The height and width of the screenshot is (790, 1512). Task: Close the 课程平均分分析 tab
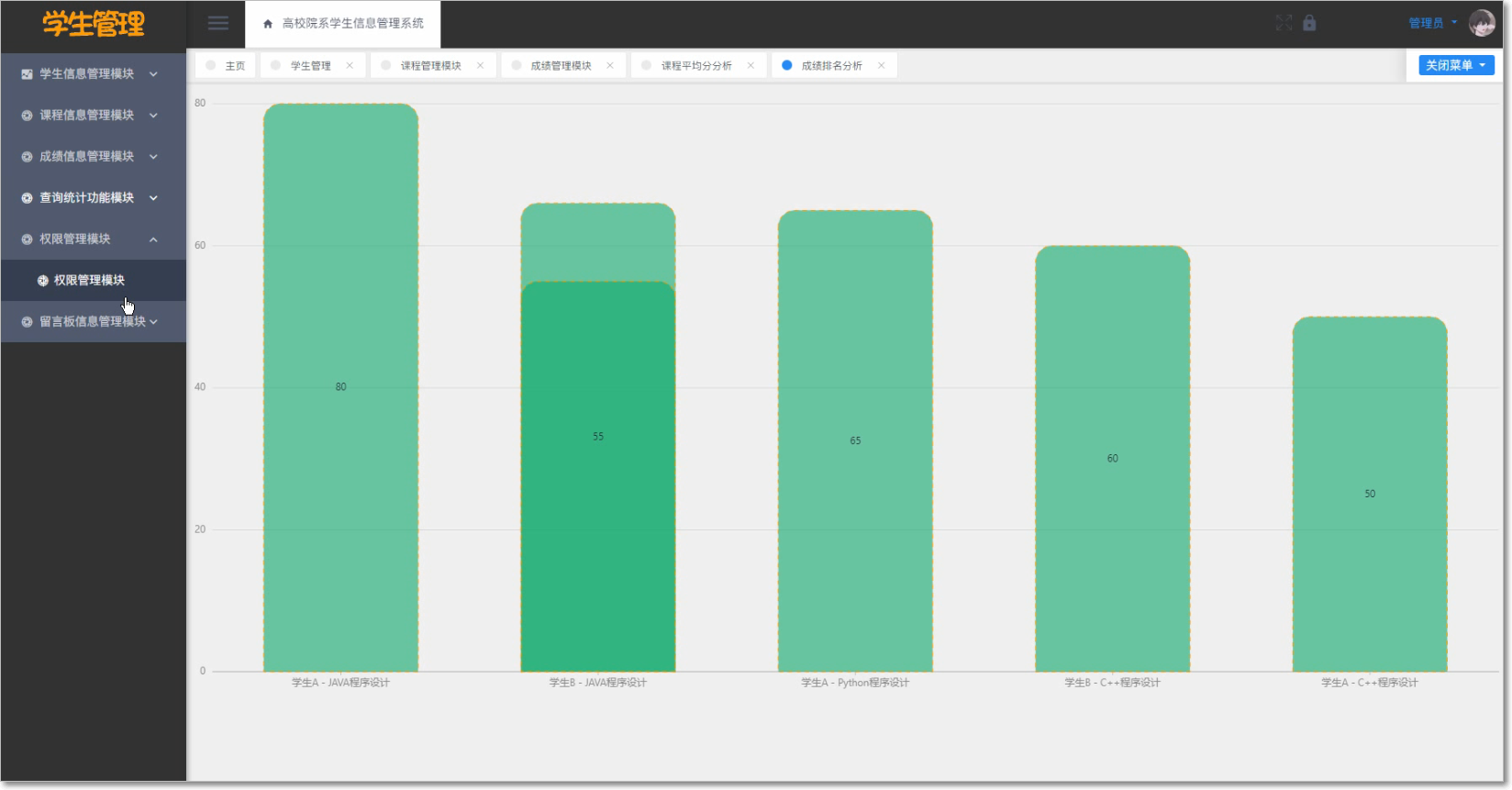coord(750,65)
